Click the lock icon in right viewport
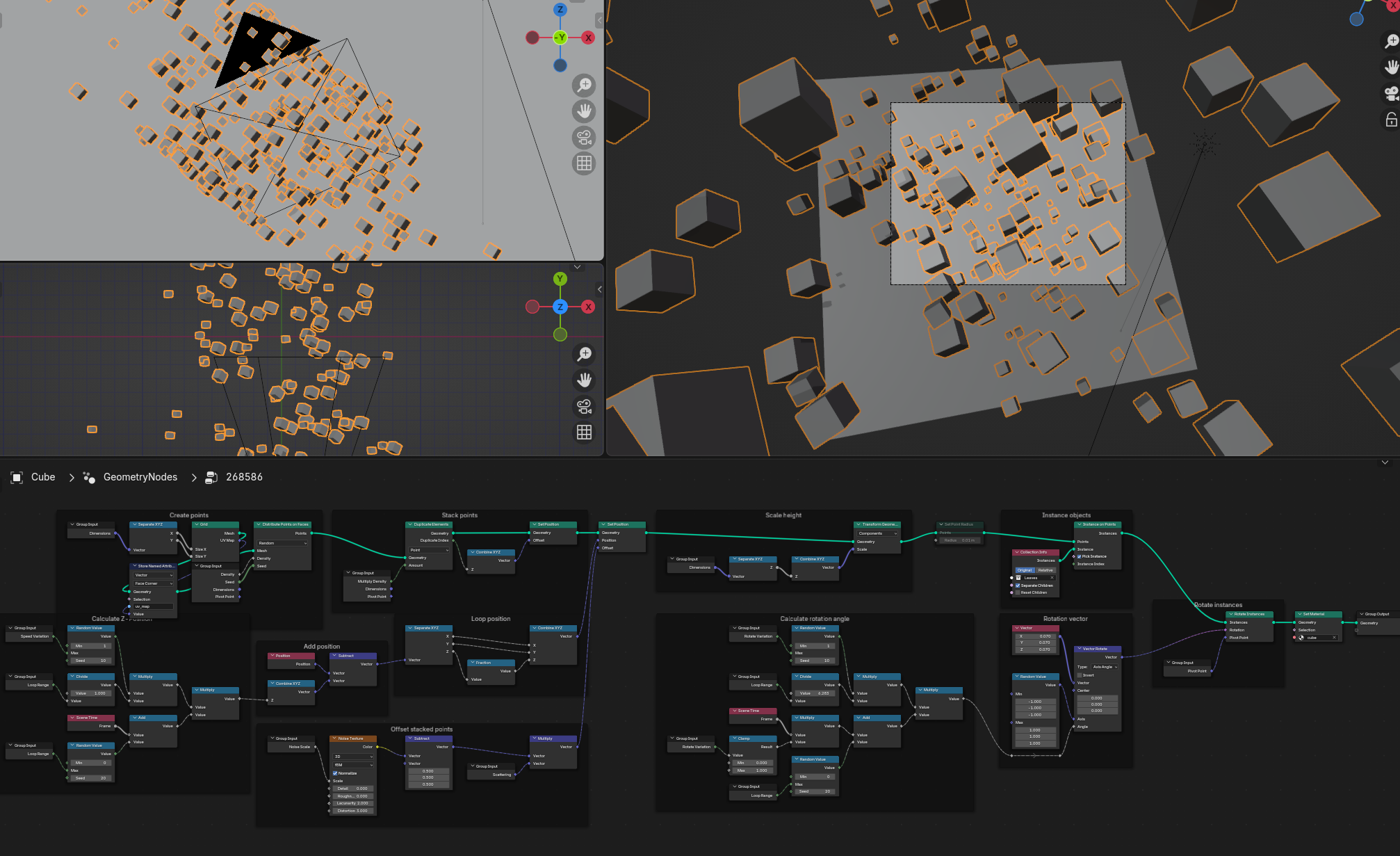The height and width of the screenshot is (856, 1400). pyautogui.click(x=1391, y=120)
